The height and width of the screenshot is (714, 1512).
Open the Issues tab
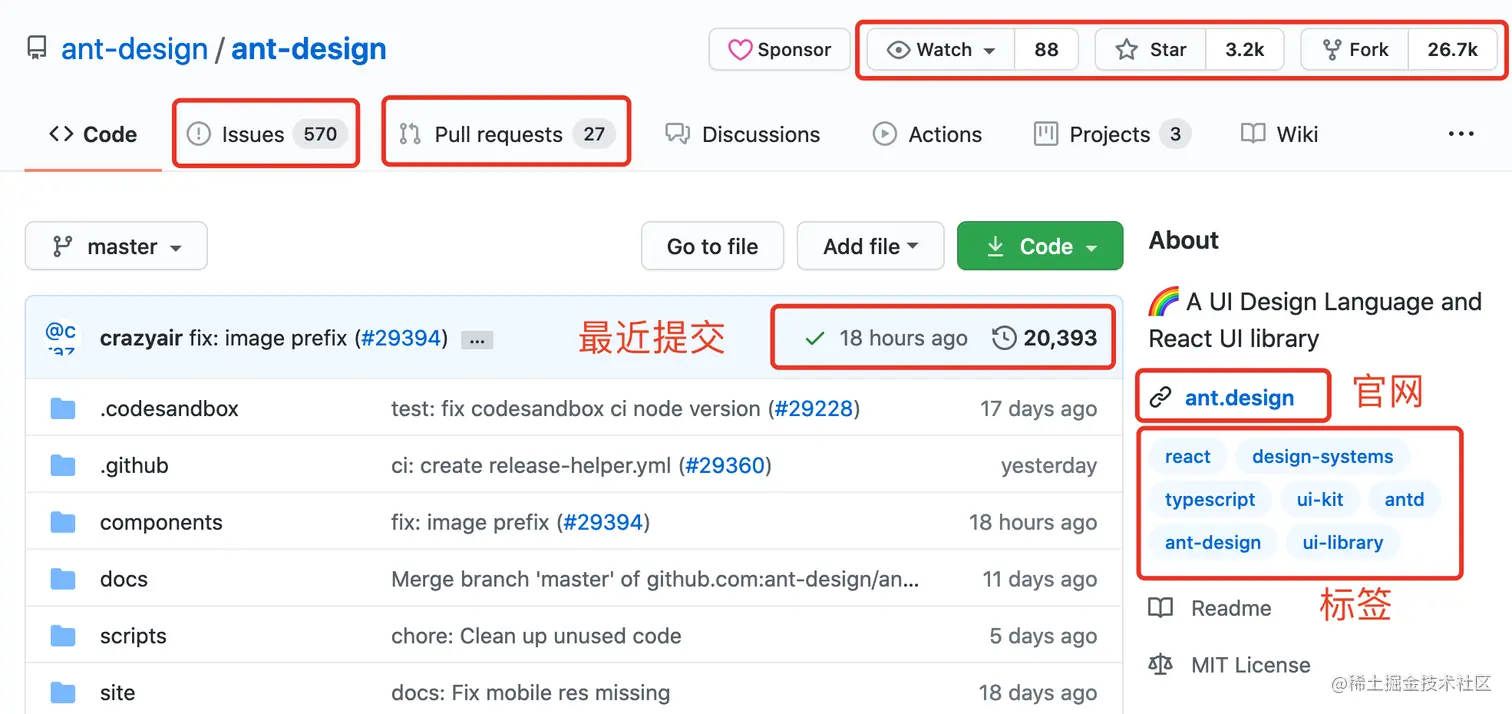coord(267,134)
